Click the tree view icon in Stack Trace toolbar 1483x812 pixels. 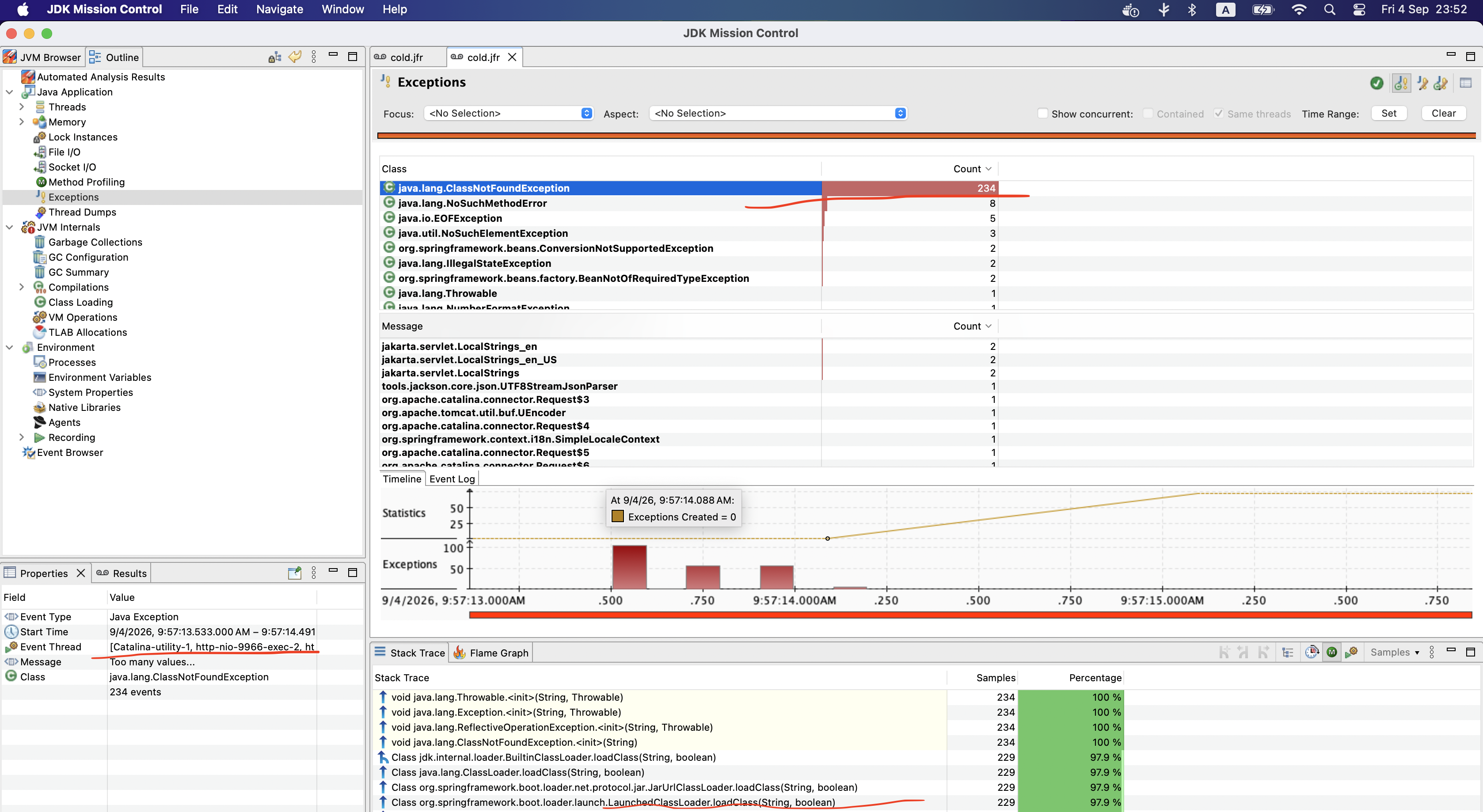click(x=1288, y=652)
